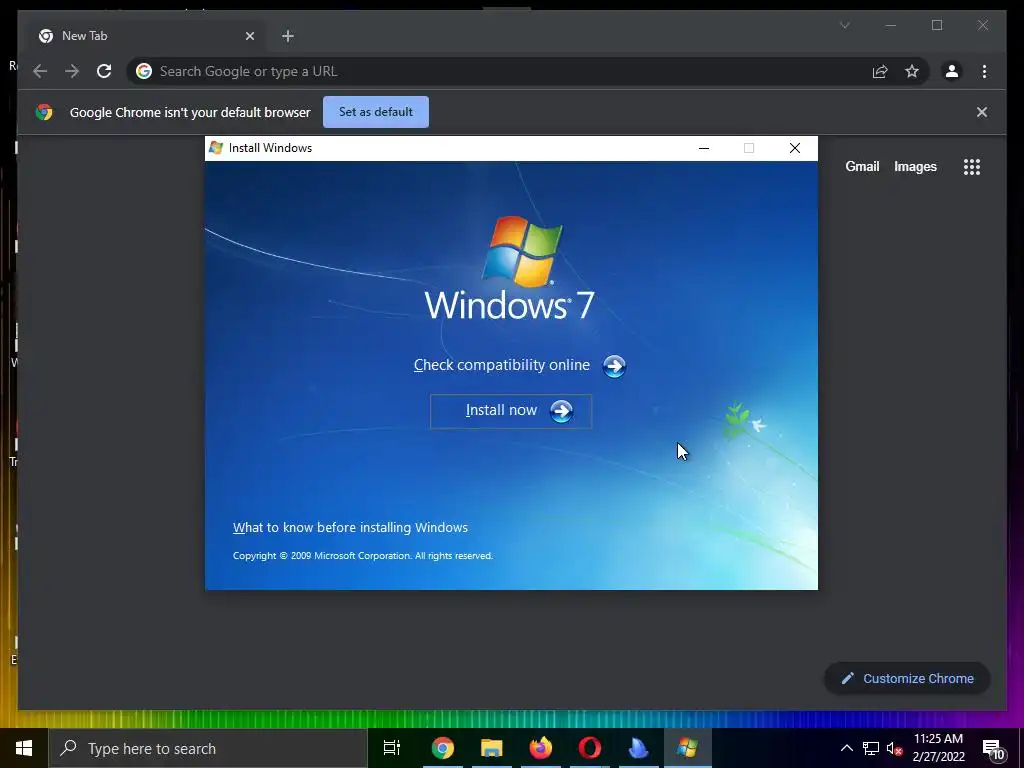Launch Opera from the taskbar

[x=589, y=748]
